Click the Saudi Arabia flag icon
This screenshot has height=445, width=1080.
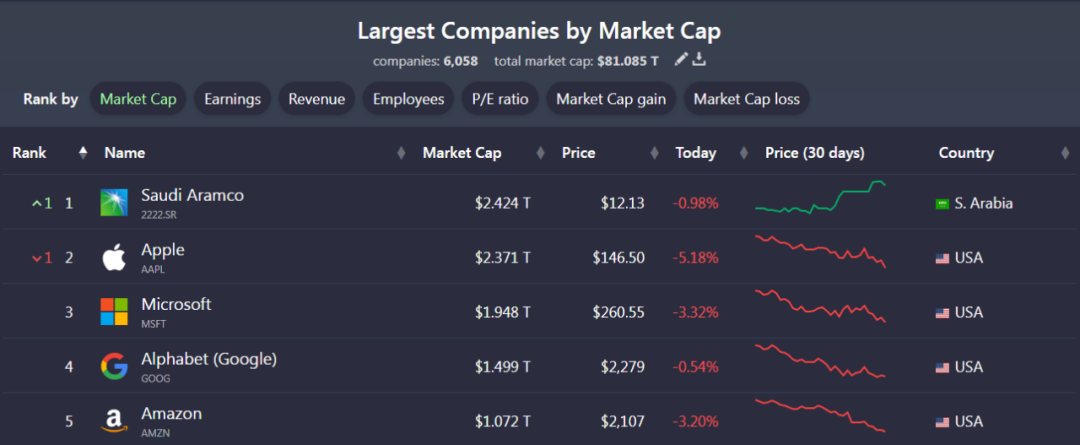(x=941, y=204)
